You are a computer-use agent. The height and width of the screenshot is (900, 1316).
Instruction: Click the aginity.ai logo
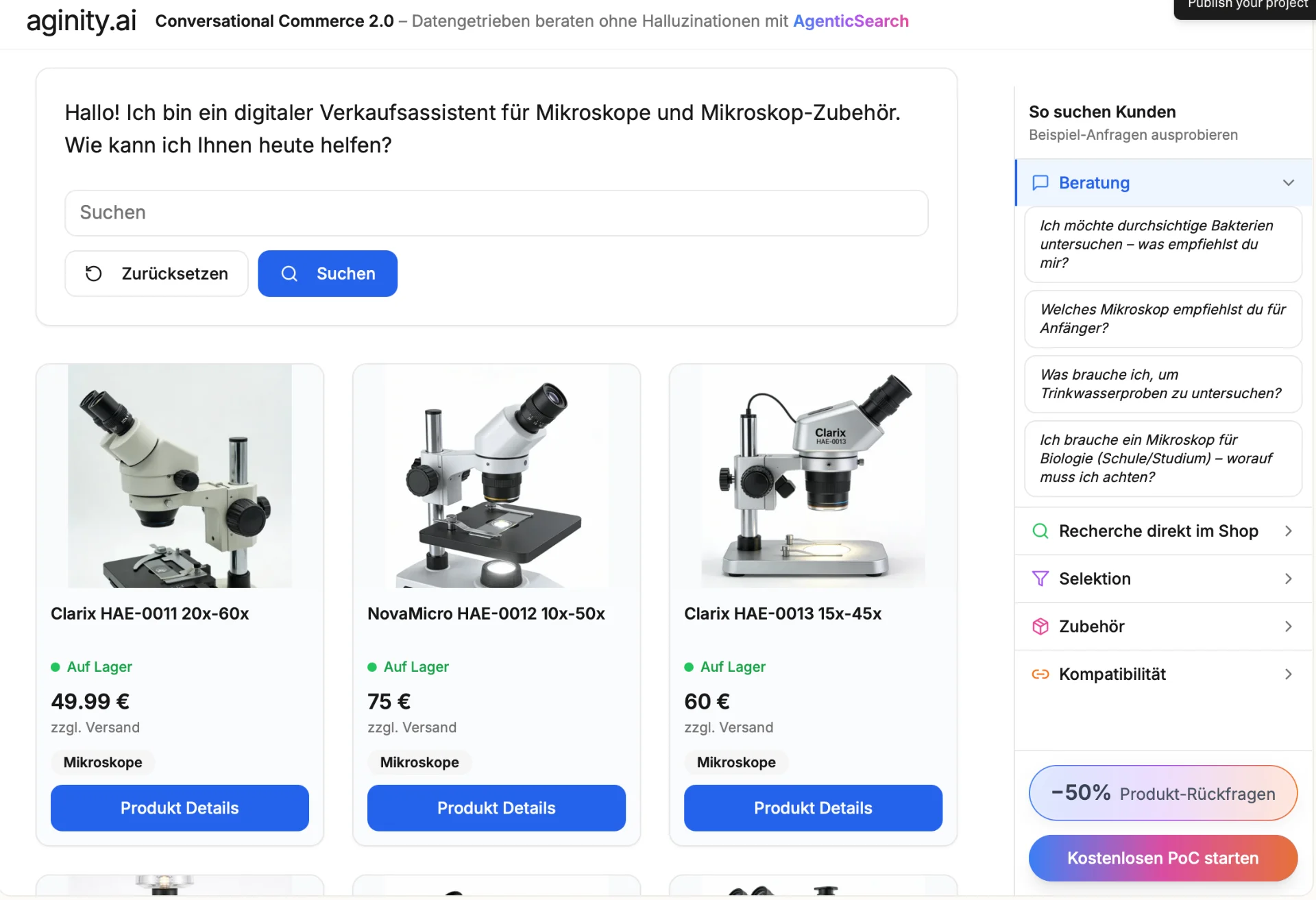(81, 21)
